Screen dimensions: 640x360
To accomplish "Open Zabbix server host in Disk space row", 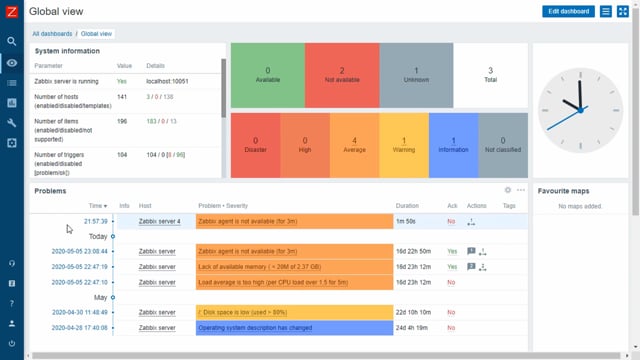I will 157,312.
